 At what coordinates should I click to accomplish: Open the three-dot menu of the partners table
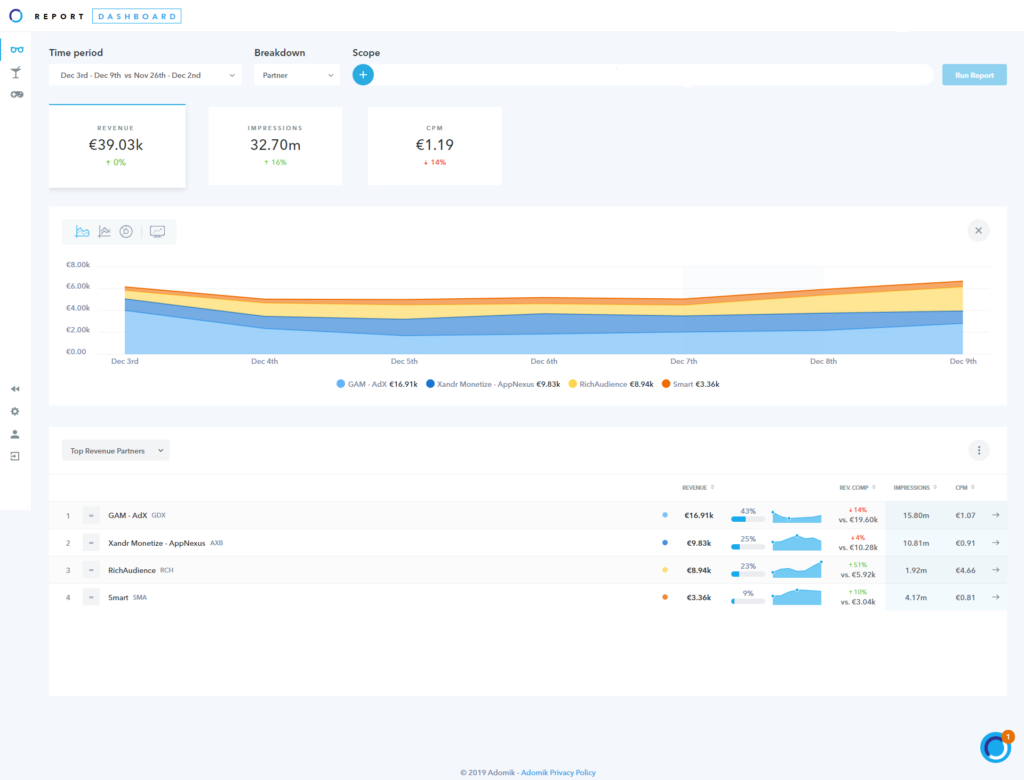point(979,450)
